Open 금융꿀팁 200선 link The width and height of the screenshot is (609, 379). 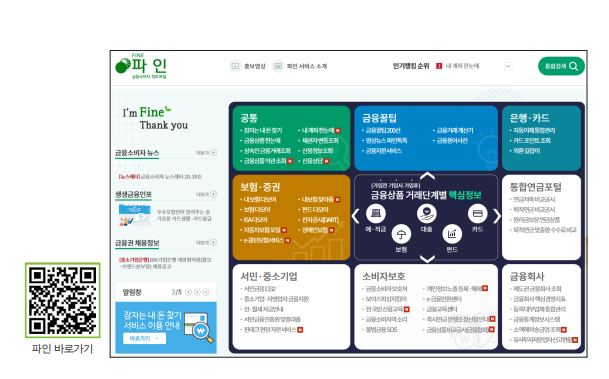[383, 130]
